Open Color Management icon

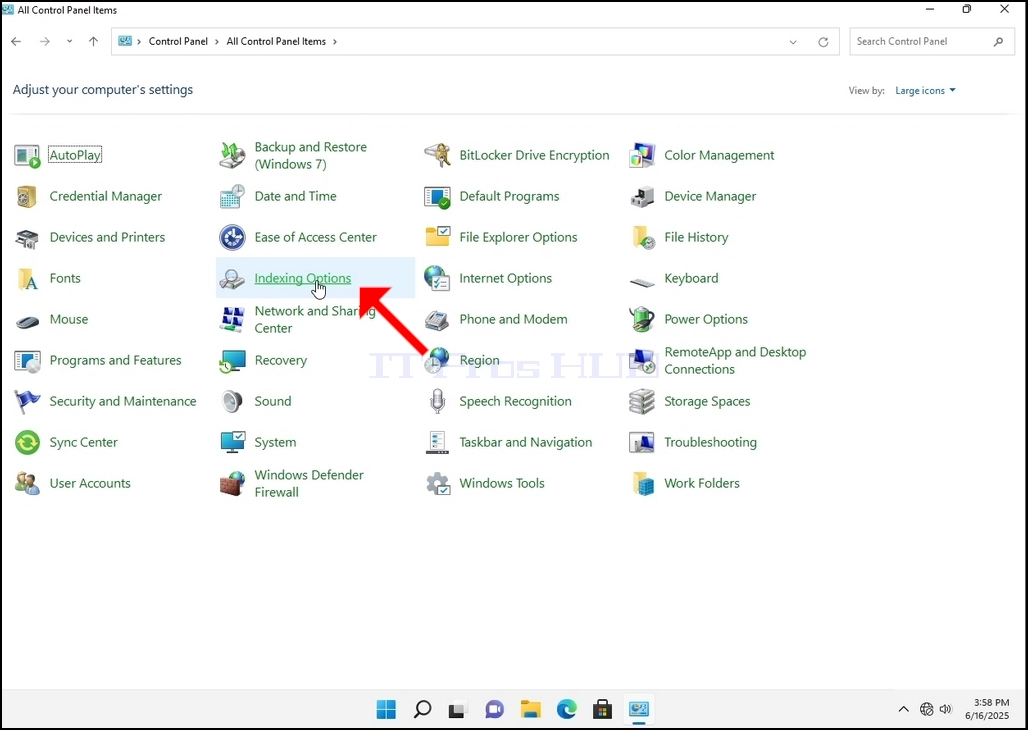point(642,155)
